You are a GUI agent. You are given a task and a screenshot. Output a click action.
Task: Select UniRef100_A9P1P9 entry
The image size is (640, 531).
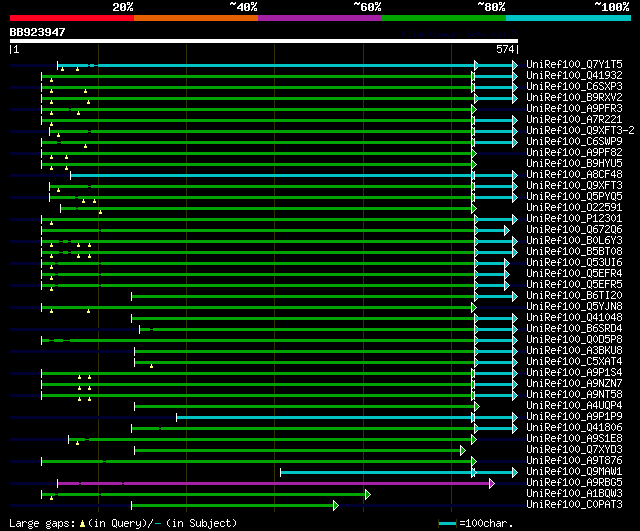[574, 417]
